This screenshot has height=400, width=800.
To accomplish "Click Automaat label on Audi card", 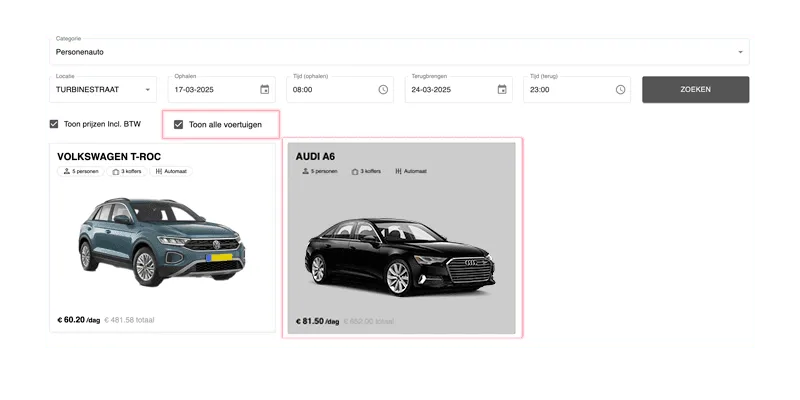I will pos(415,171).
